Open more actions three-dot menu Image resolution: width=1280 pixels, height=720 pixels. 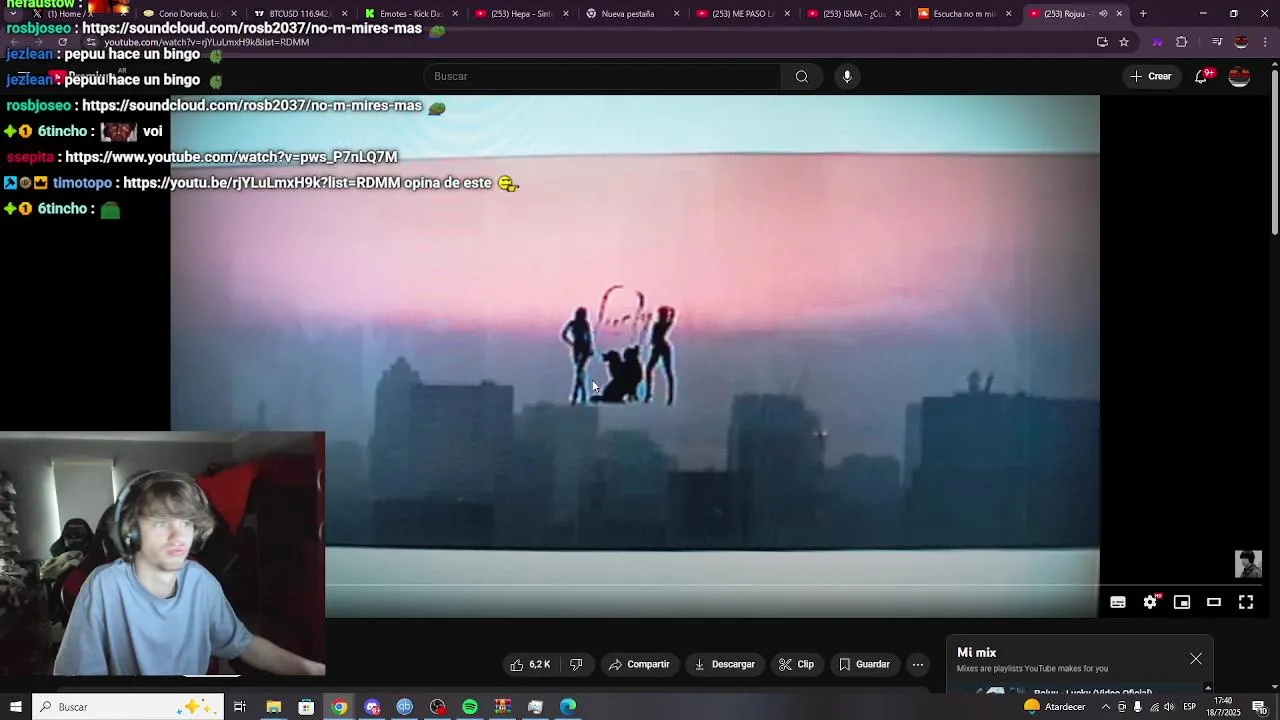coord(918,664)
